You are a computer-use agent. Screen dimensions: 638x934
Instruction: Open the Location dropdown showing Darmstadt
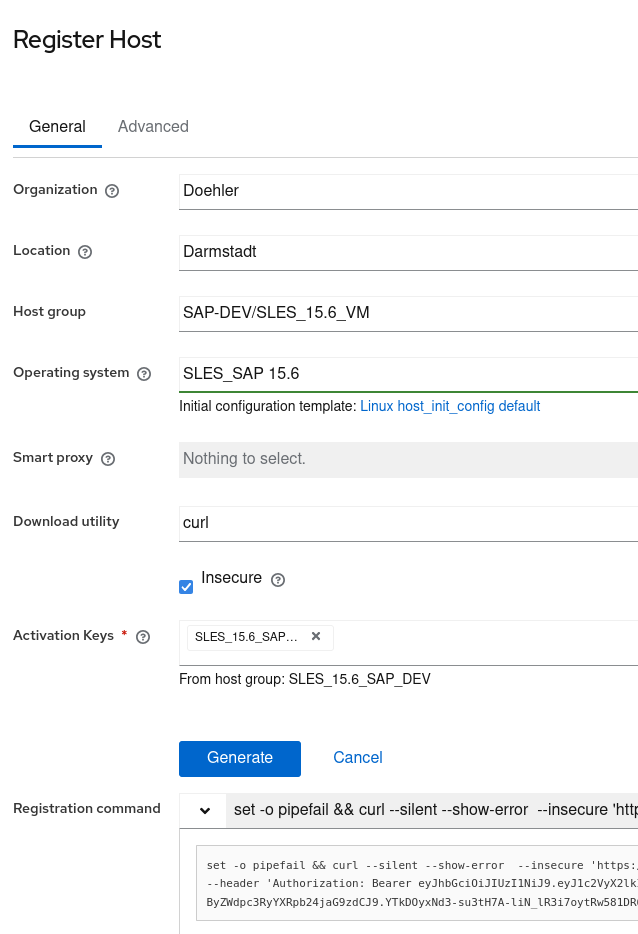pos(408,252)
